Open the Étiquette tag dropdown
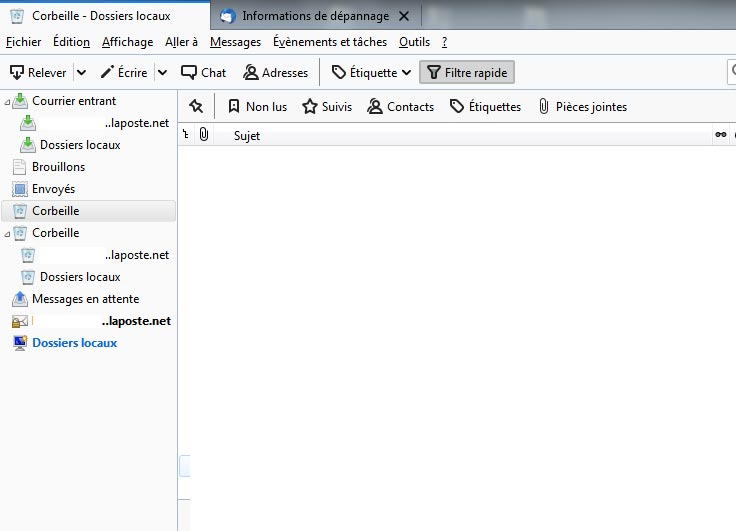This screenshot has height=531, width=736. click(x=371, y=73)
